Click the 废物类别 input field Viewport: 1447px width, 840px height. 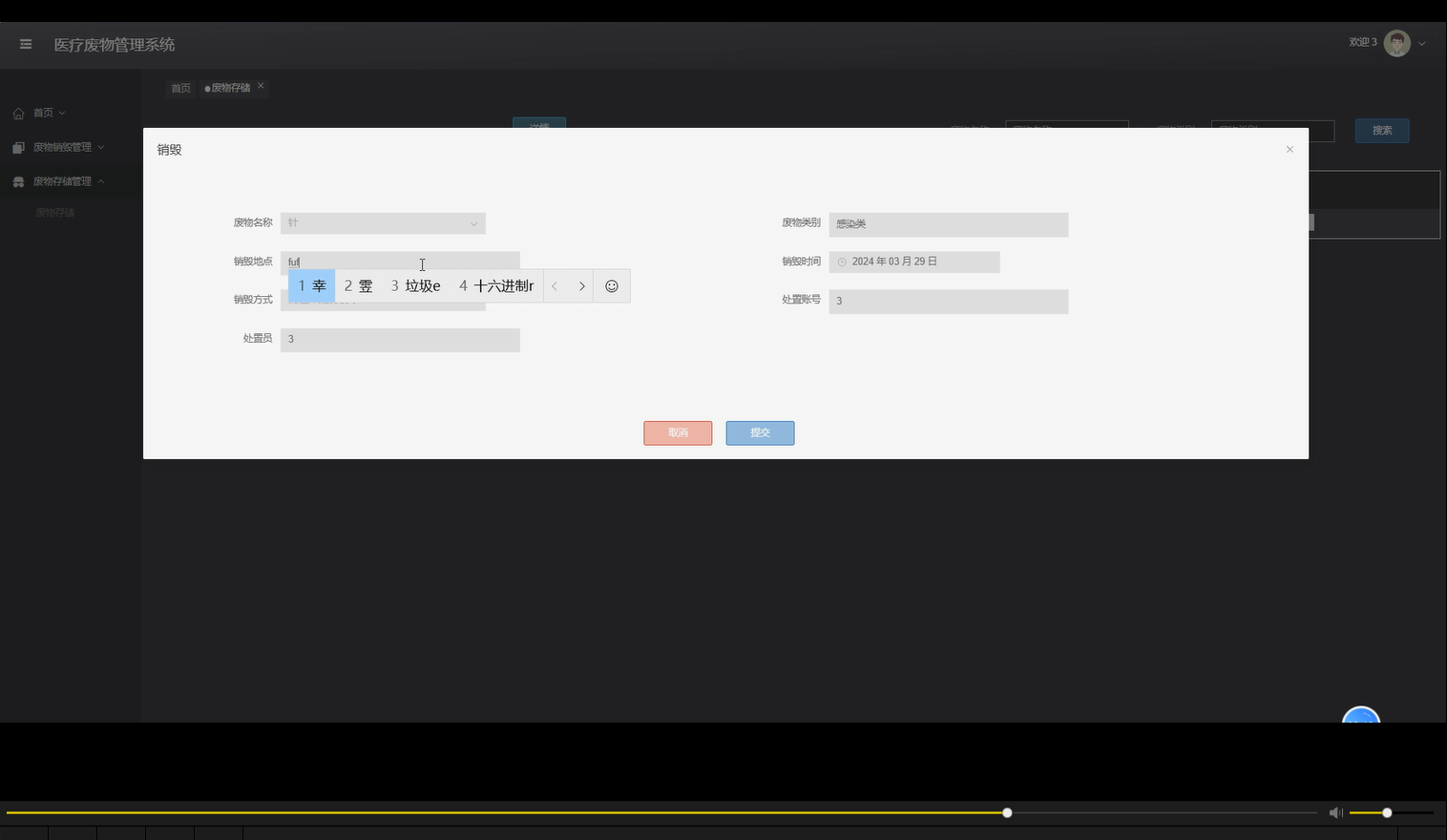coord(949,223)
